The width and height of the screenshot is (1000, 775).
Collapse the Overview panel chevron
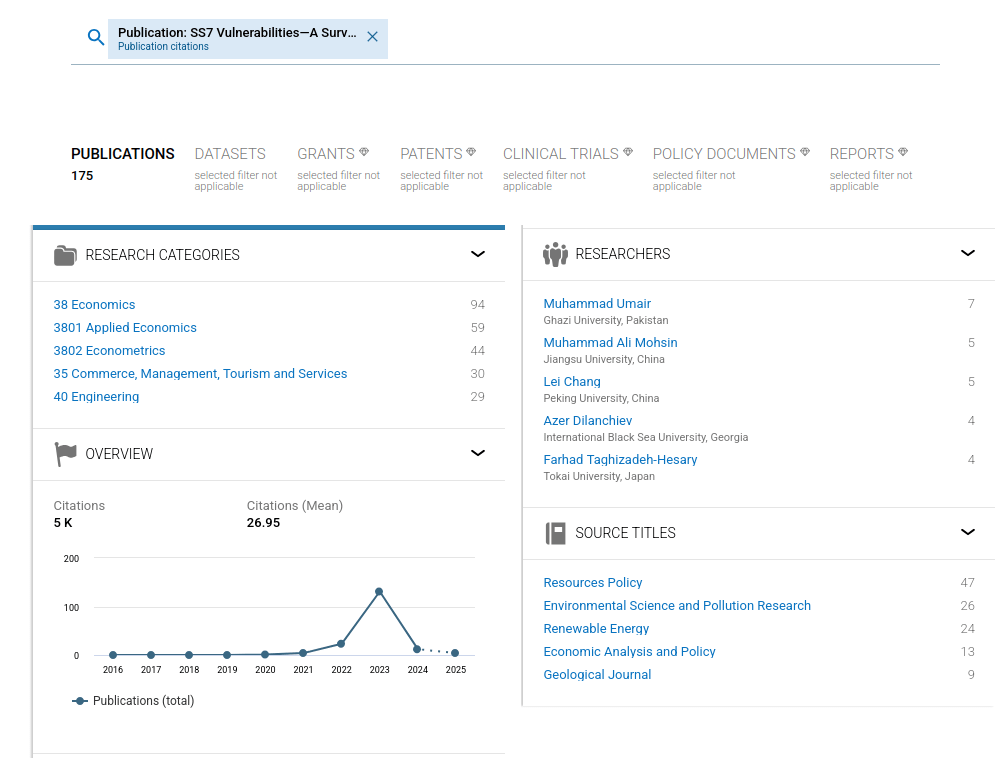point(478,453)
